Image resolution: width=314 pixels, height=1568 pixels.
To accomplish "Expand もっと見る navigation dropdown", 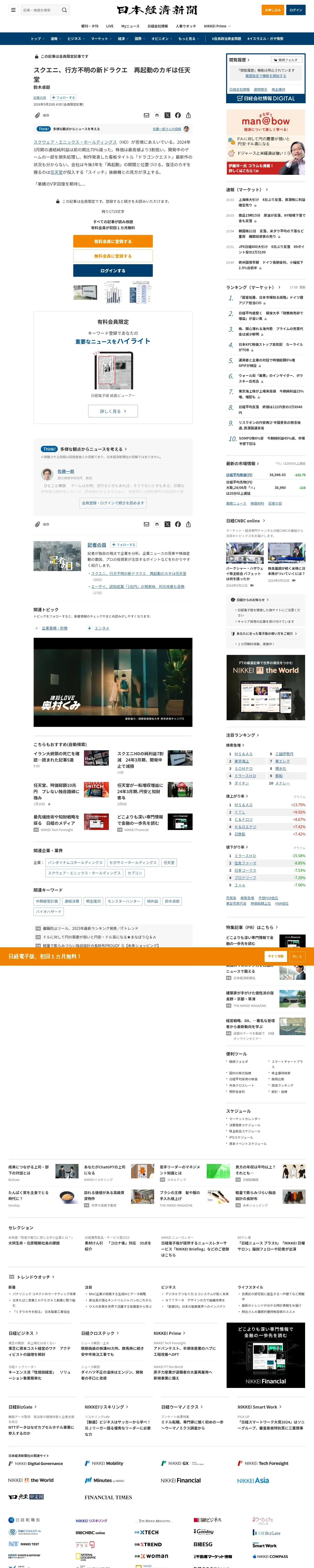I will (188, 39).
